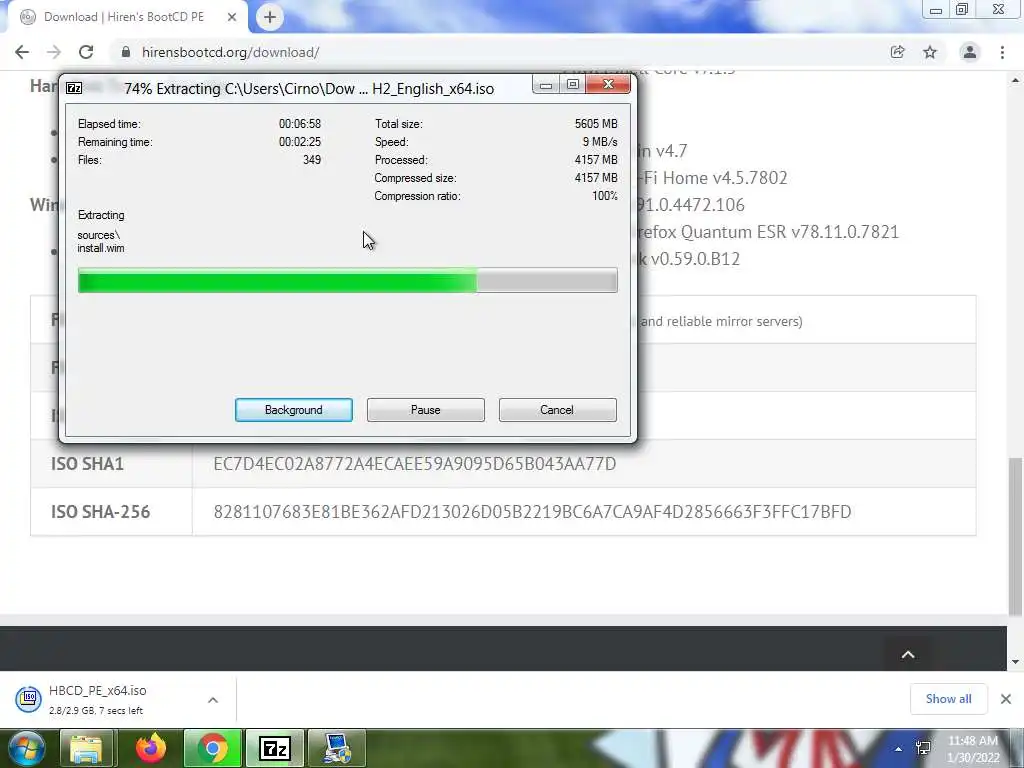This screenshot has height=768, width=1024.
Task: Select the ISO SHA1 hash value
Action: (x=415, y=464)
